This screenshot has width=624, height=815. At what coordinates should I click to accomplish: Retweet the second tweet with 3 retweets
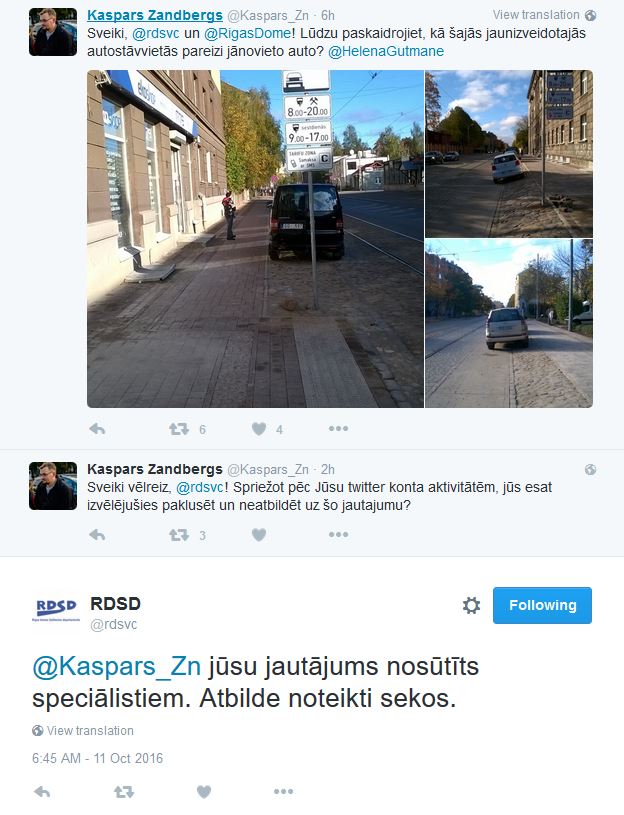(x=178, y=535)
